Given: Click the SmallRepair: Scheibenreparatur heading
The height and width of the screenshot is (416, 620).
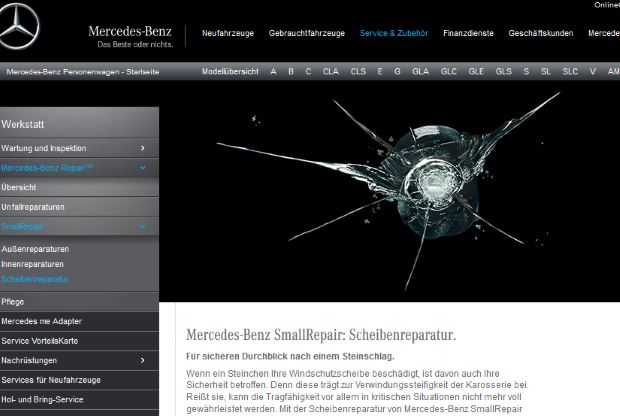Looking at the screenshot, I should (321, 335).
